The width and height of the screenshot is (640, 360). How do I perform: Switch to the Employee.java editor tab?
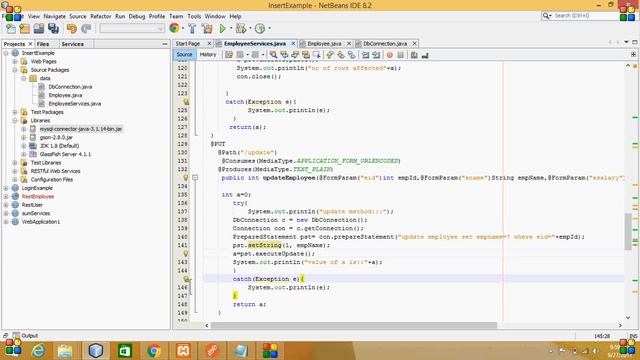tap(324, 43)
